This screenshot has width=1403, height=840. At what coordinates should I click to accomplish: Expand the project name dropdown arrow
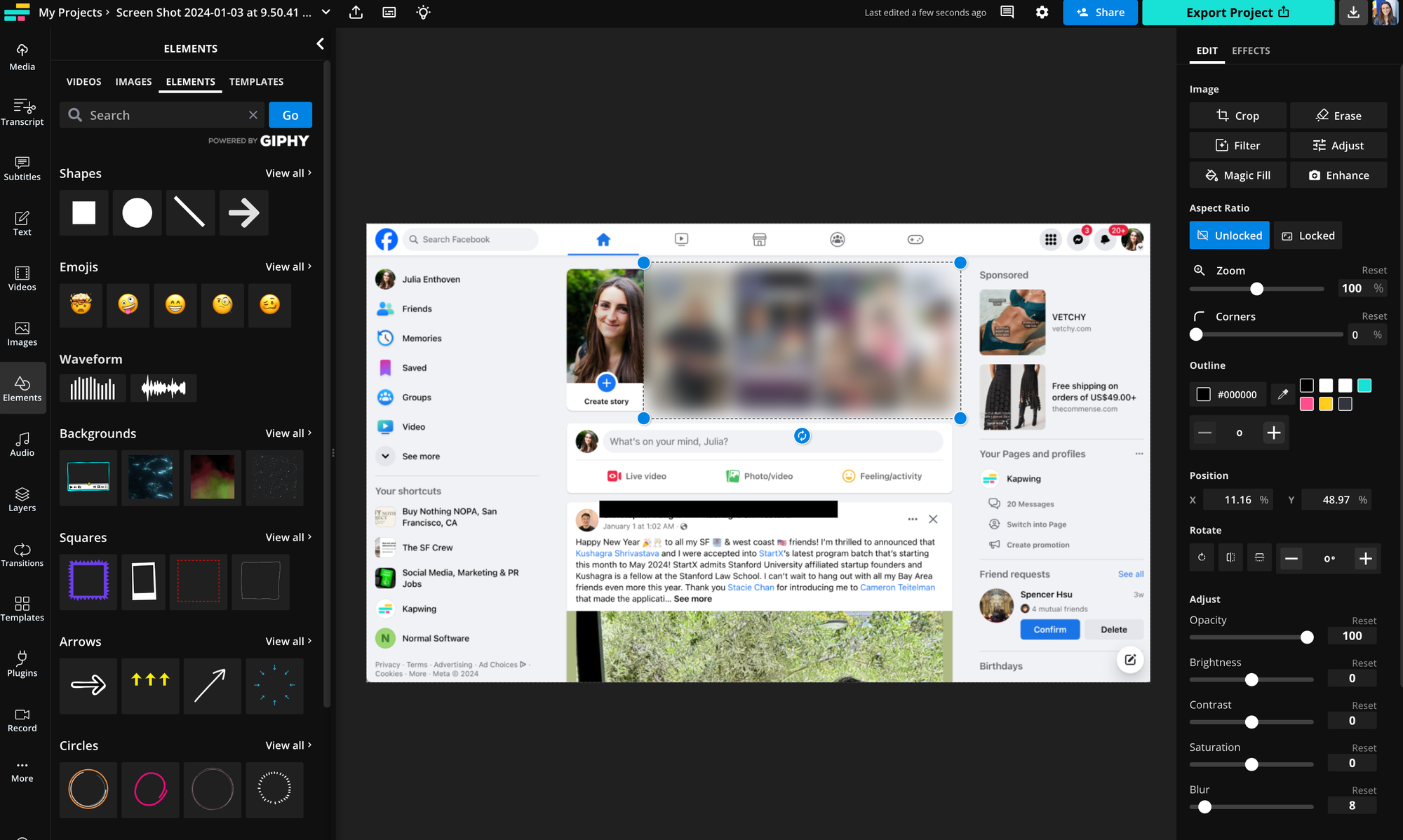pyautogui.click(x=326, y=12)
